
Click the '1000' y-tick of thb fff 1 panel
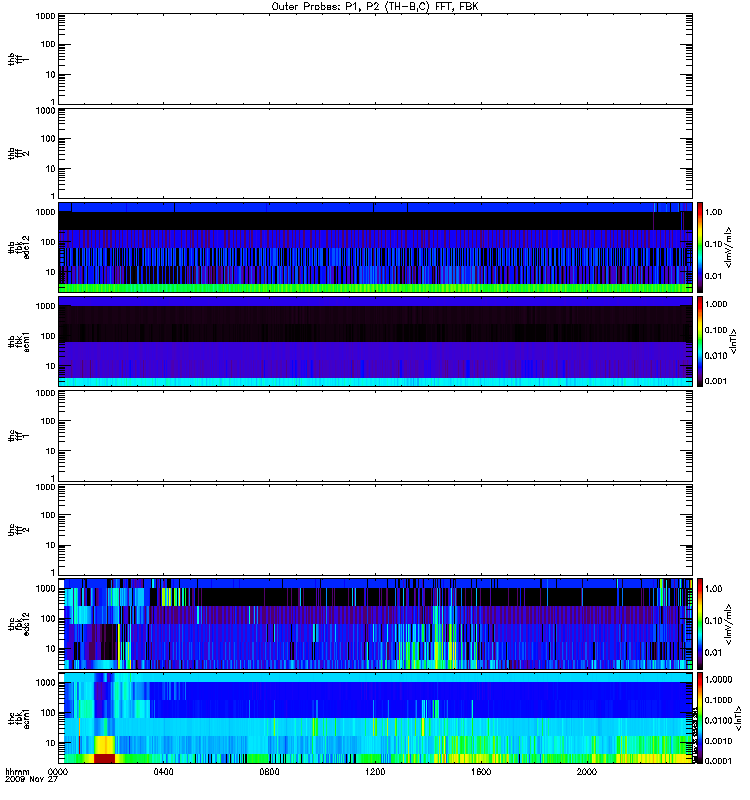pyautogui.click(x=45, y=16)
